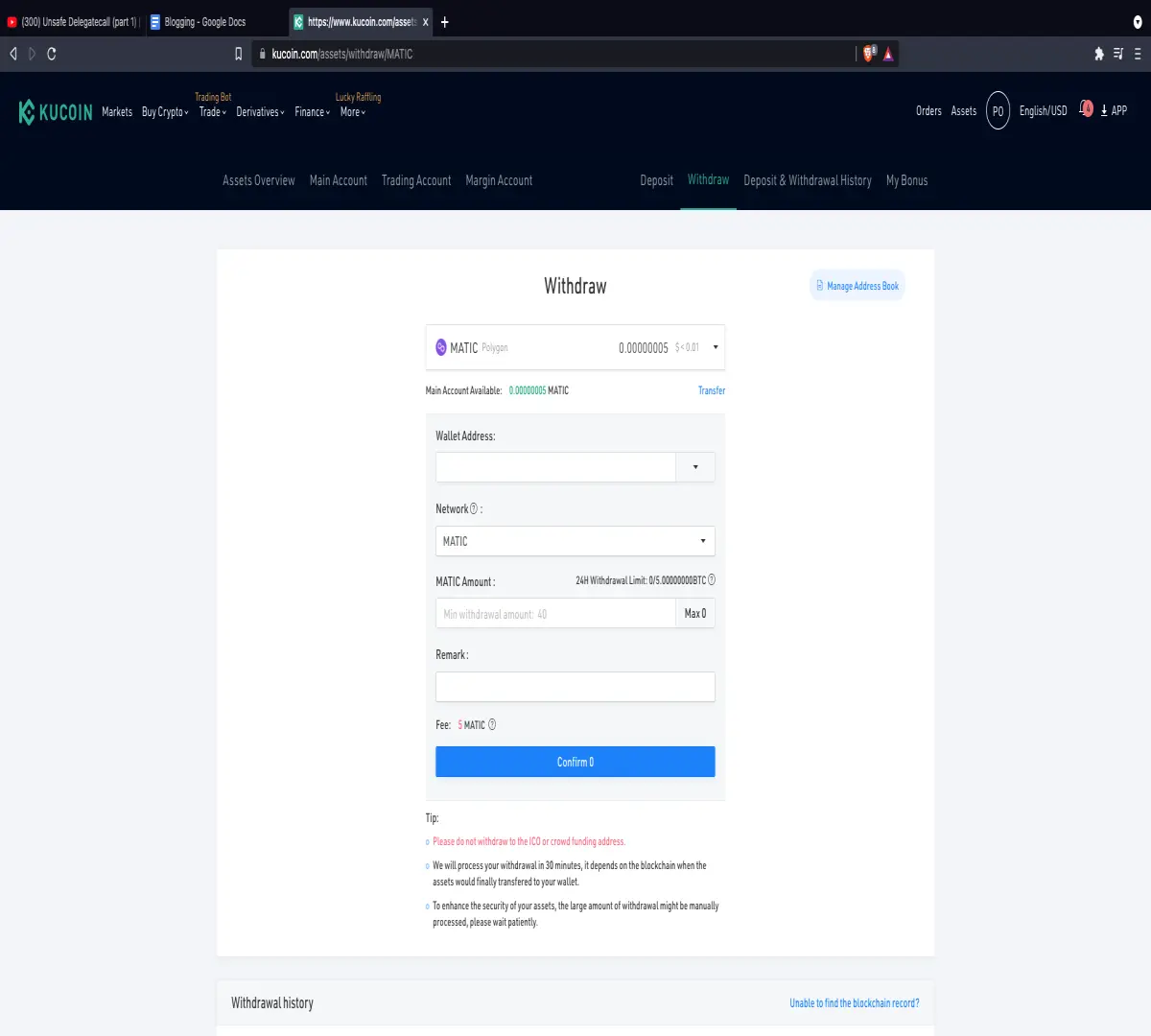Screen dimensions: 1151x1036
Task: Select the Withdraw tab
Action: pyautogui.click(x=708, y=179)
